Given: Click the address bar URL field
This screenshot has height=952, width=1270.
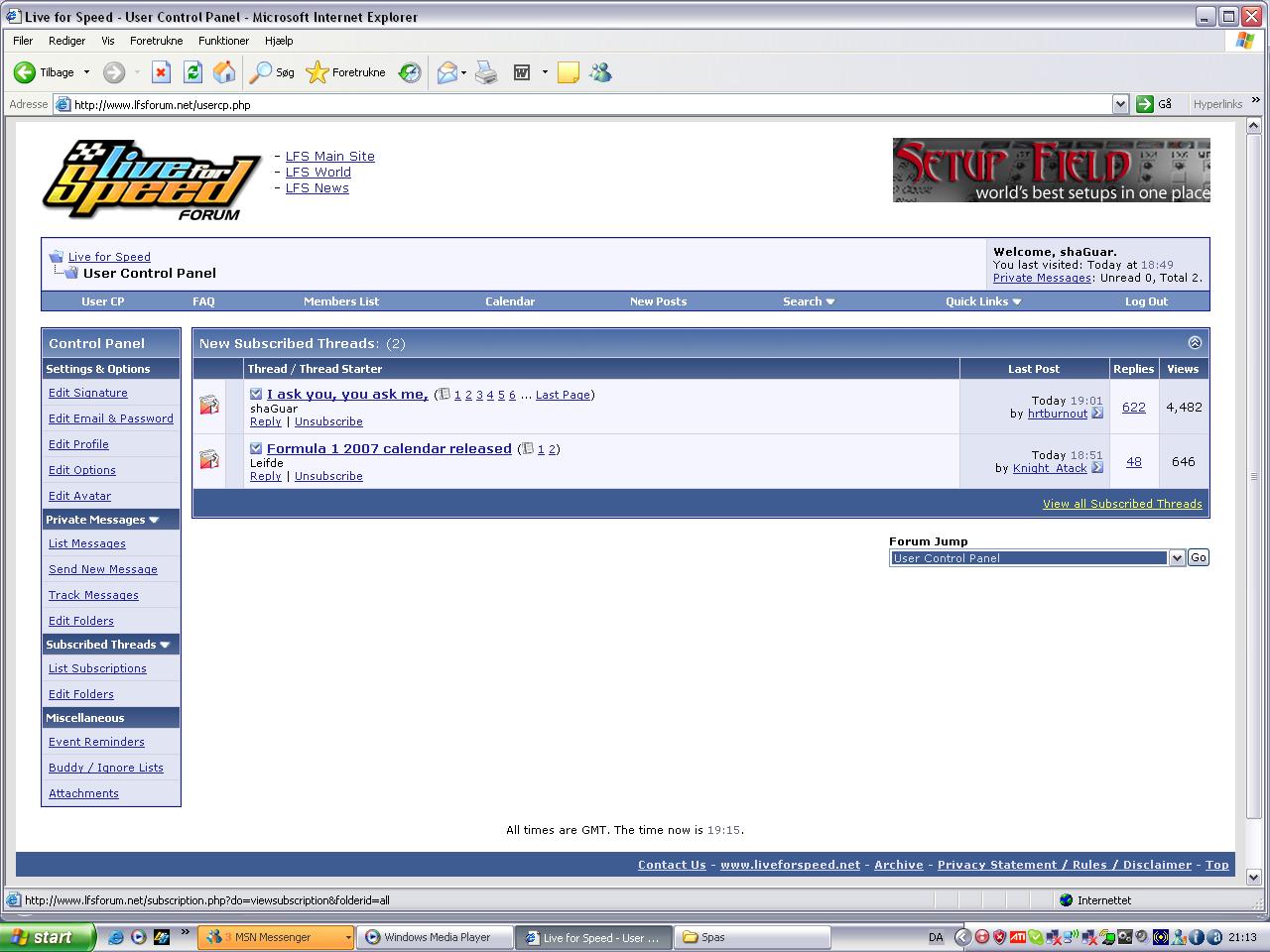Looking at the screenshot, I should click(x=591, y=104).
